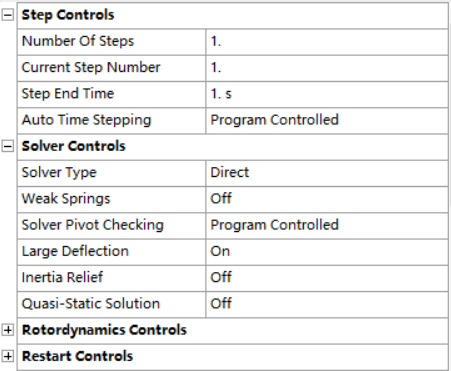Click the Rotordynamics Controls header label
Viewport: 451px width, 371px height.
point(104,330)
